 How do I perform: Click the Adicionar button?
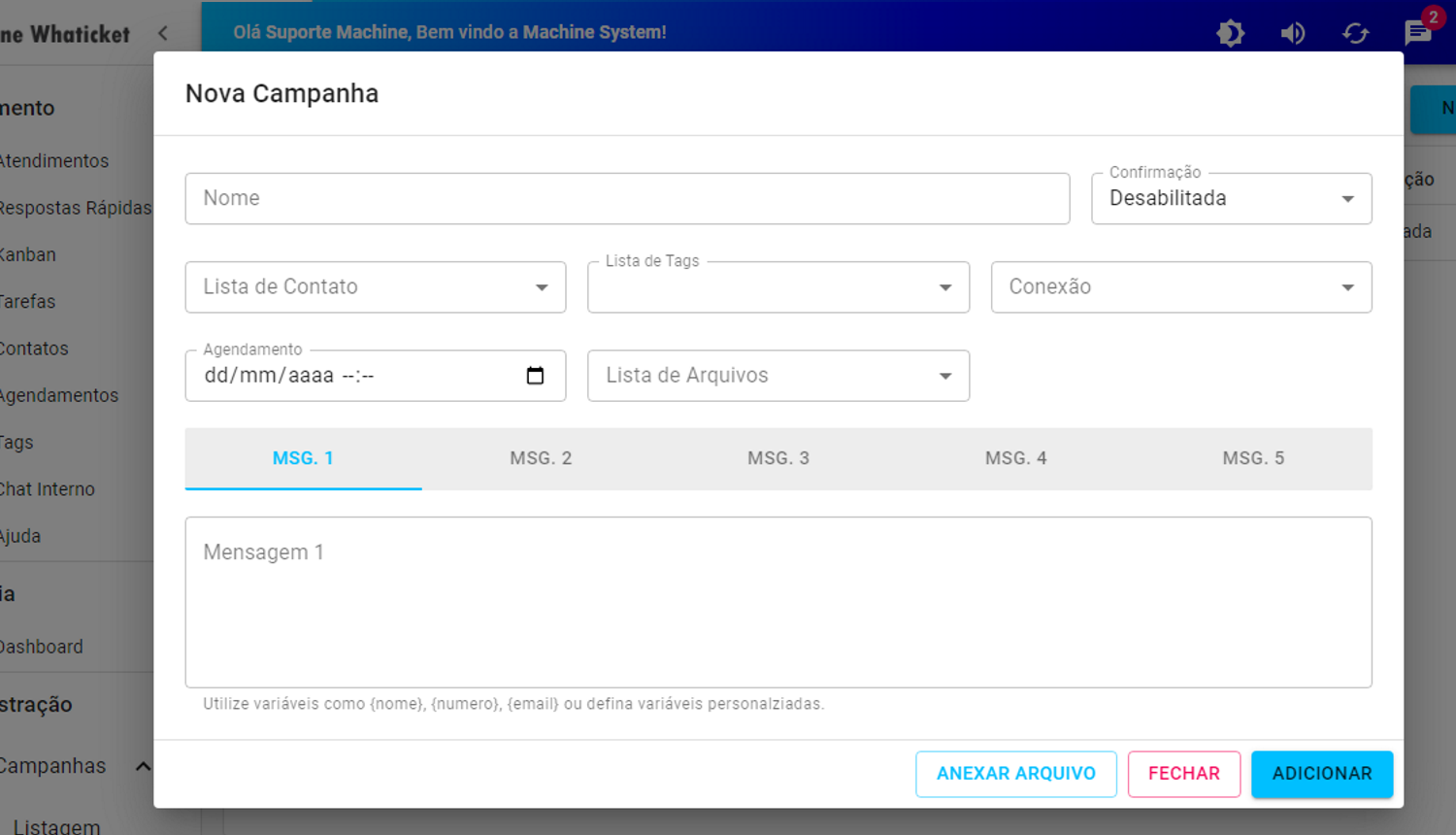coord(1322,774)
